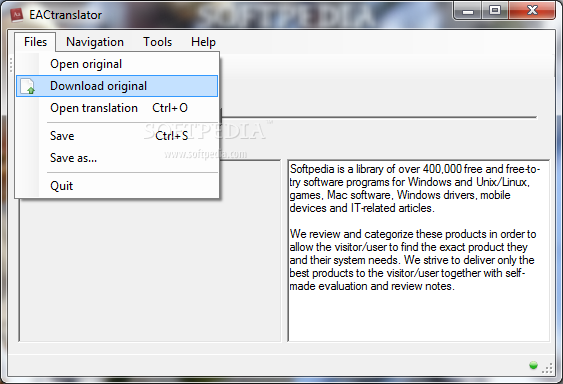The width and height of the screenshot is (563, 384).
Task: Click inside the Softpedia translation text box
Action: [x=419, y=251]
